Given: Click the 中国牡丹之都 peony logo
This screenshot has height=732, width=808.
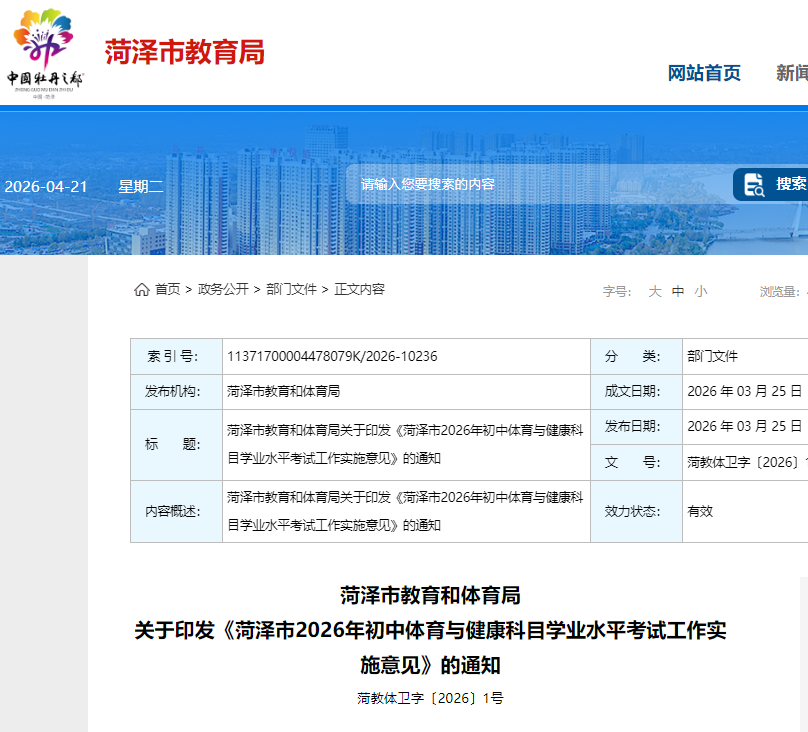Looking at the screenshot, I should pyautogui.click(x=45, y=52).
